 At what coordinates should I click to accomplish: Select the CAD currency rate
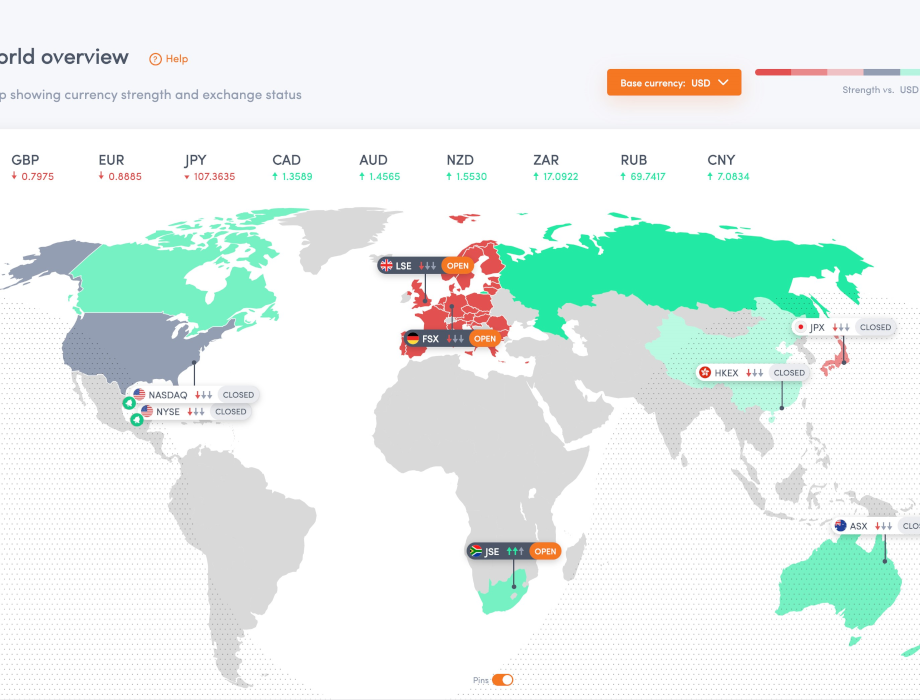[x=292, y=168]
